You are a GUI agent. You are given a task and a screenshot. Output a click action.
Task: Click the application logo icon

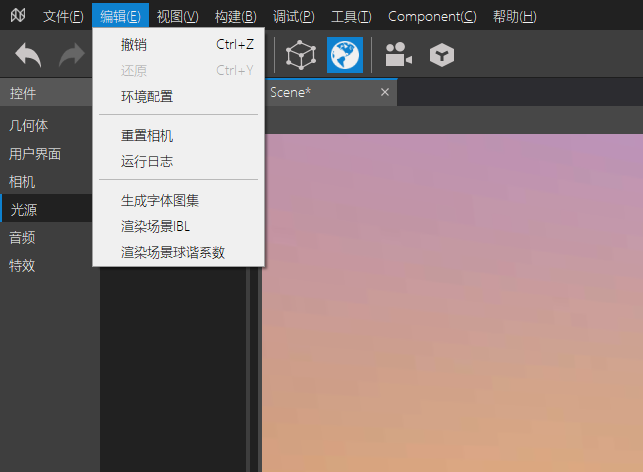point(18,16)
